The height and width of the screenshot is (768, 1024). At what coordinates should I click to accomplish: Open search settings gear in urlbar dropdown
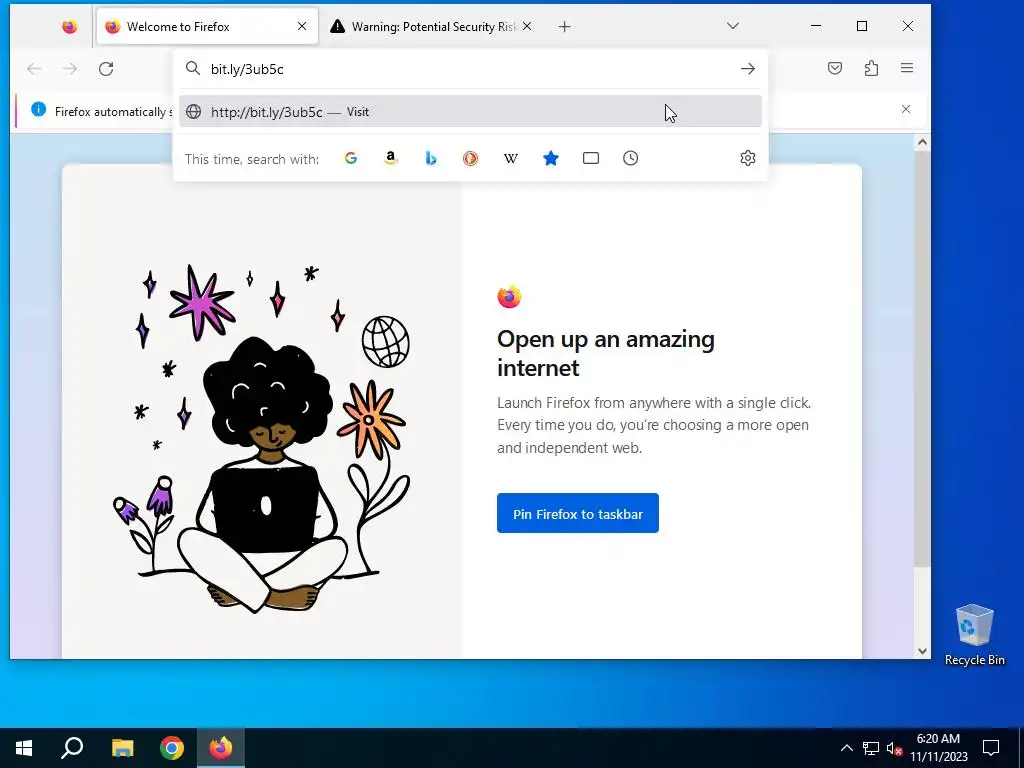tap(748, 158)
